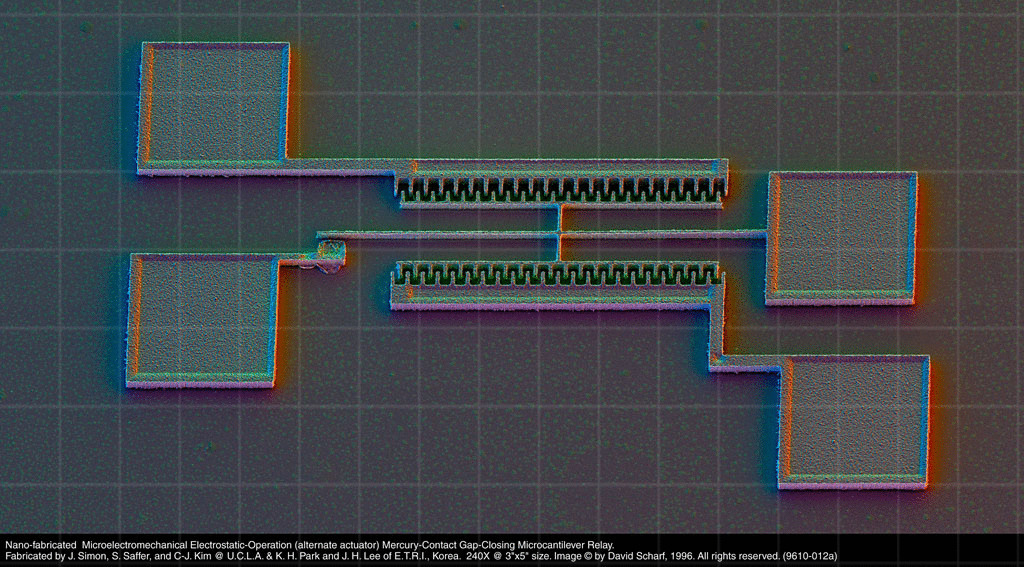Click "Mercury-Contact Gap-Closing Microcantilever Relay" text
Screen dimensions: 1024x567
click(496, 544)
